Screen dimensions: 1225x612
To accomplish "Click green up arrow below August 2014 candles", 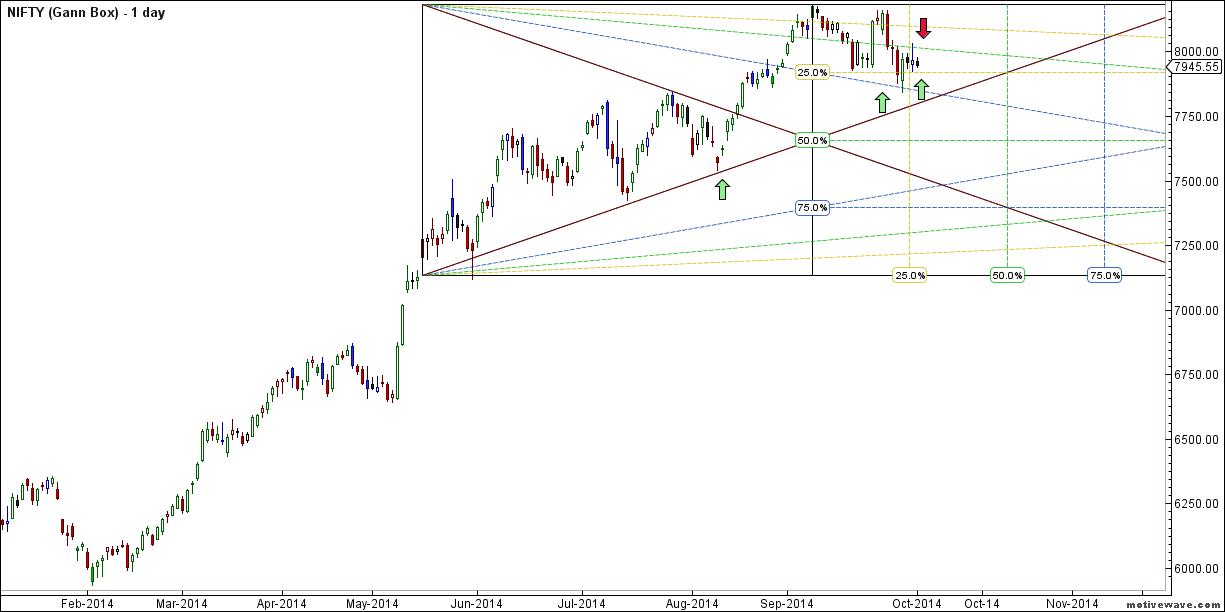I will [x=721, y=189].
